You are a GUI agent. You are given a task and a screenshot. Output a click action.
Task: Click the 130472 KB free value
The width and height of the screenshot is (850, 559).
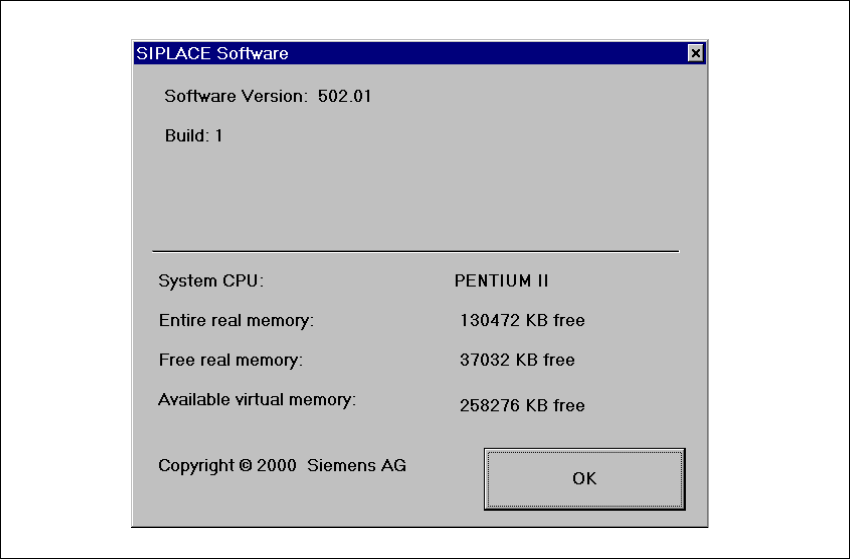pos(523,320)
